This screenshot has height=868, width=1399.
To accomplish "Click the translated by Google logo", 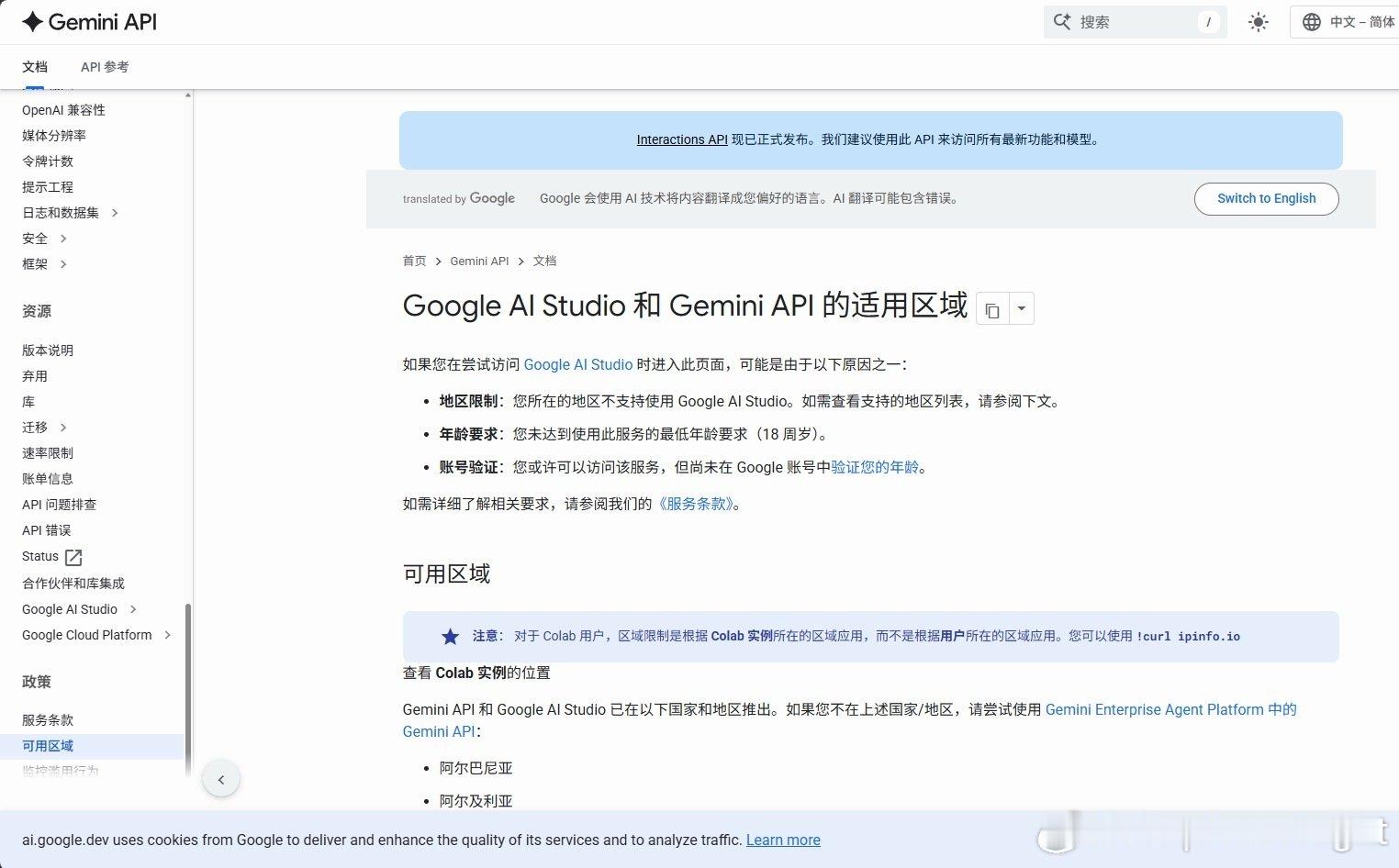I will (x=459, y=198).
